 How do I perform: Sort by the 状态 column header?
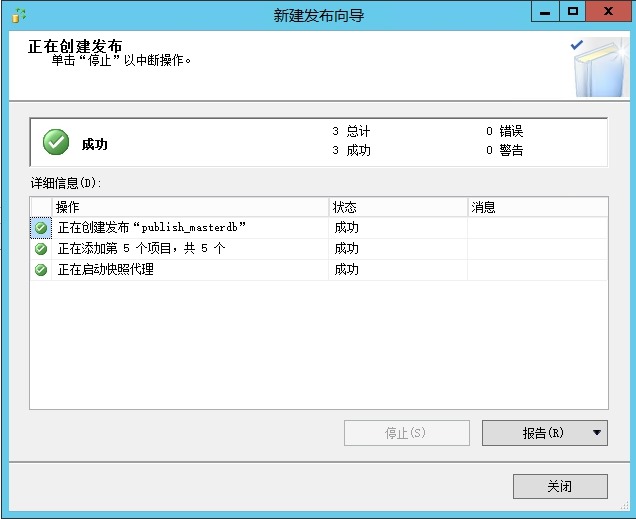tap(398, 207)
